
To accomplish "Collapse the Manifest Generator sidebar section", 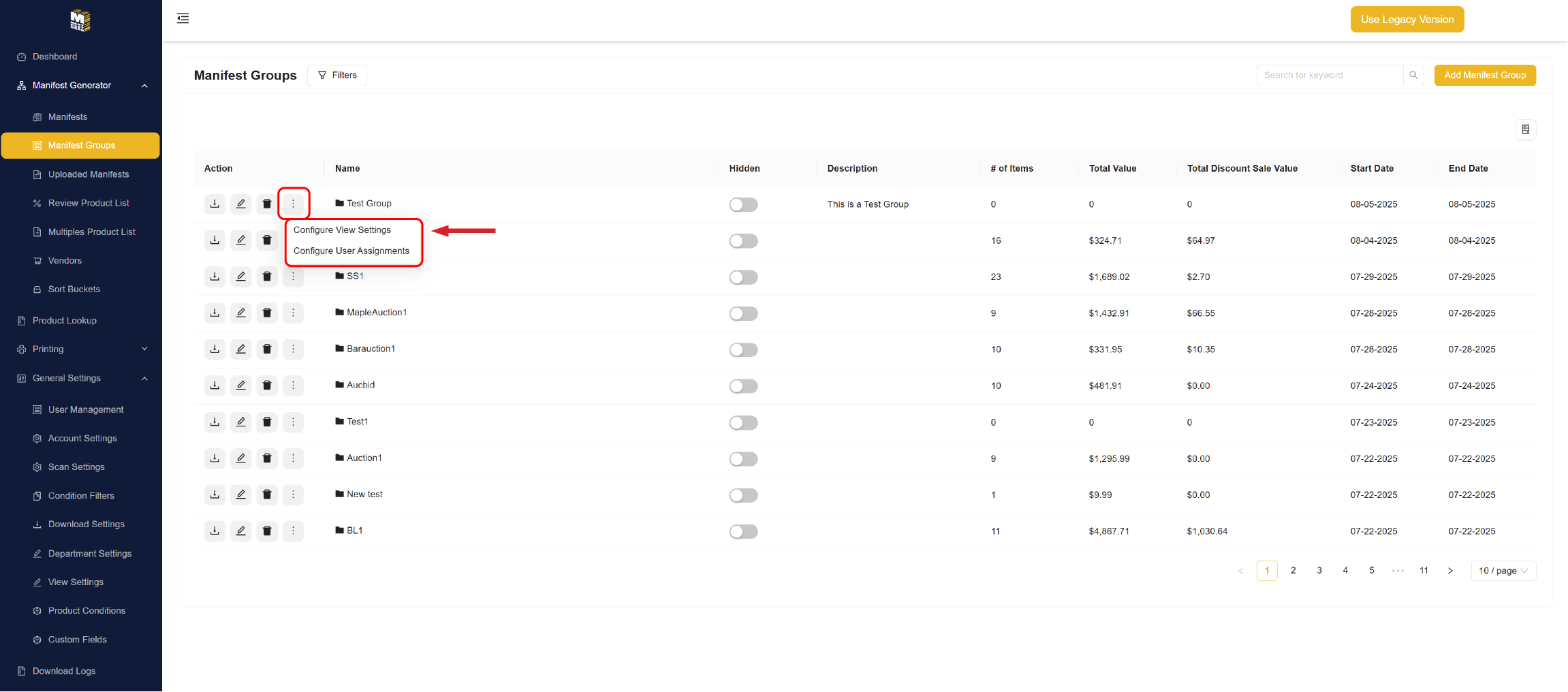I will [x=144, y=86].
